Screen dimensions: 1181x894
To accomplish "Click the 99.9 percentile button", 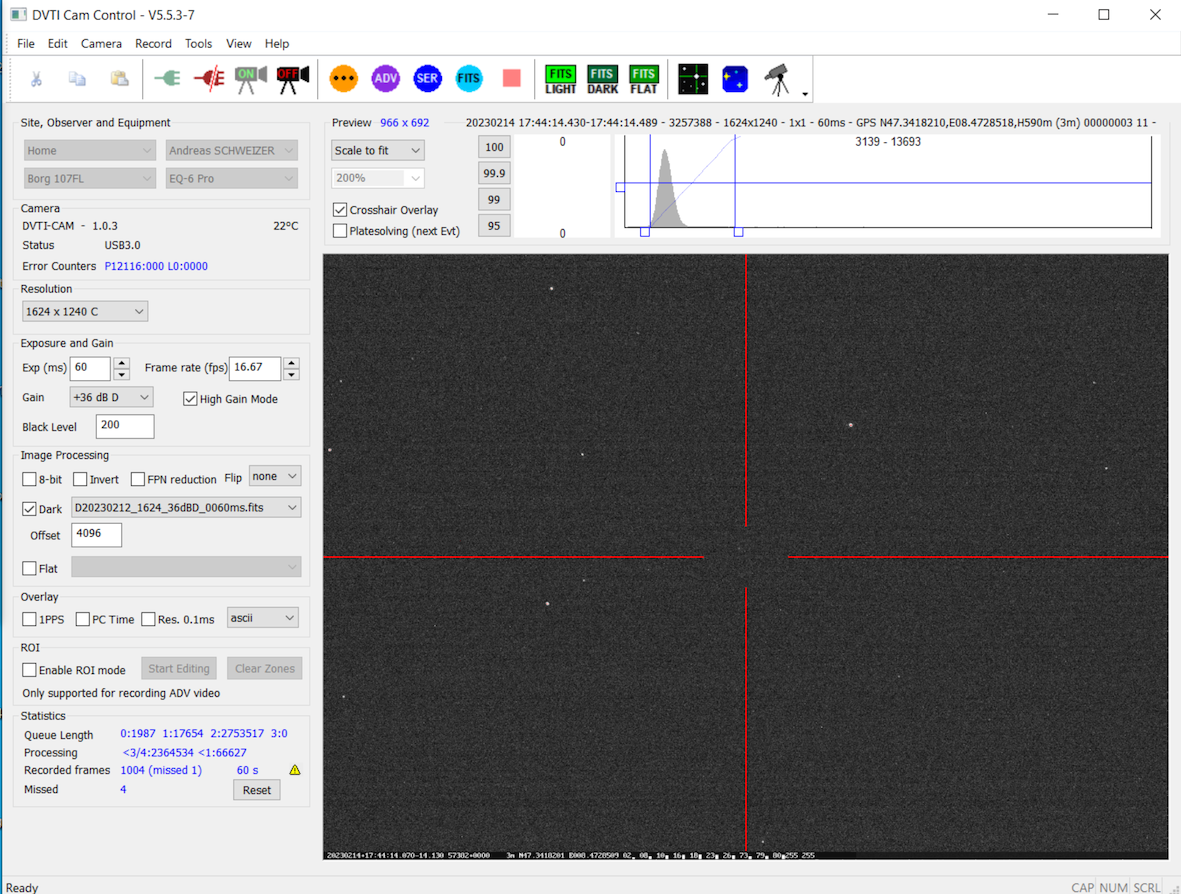I will click(494, 173).
